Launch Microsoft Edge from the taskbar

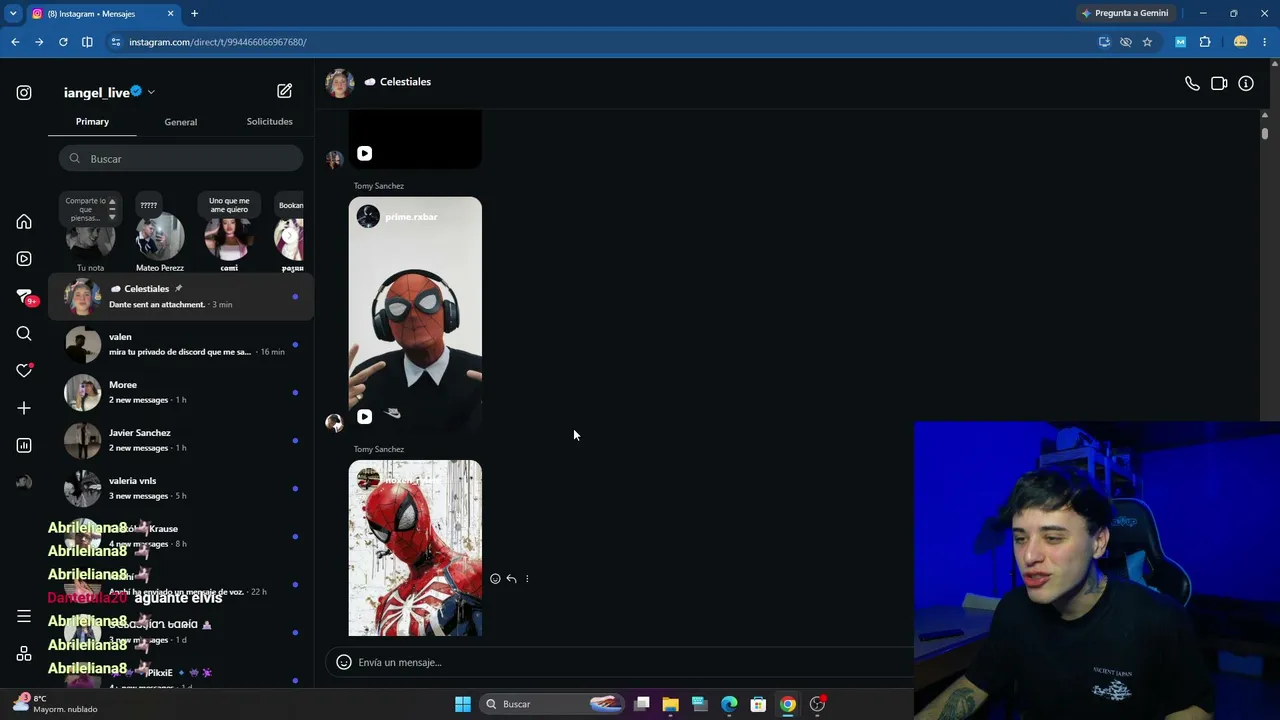click(x=729, y=704)
